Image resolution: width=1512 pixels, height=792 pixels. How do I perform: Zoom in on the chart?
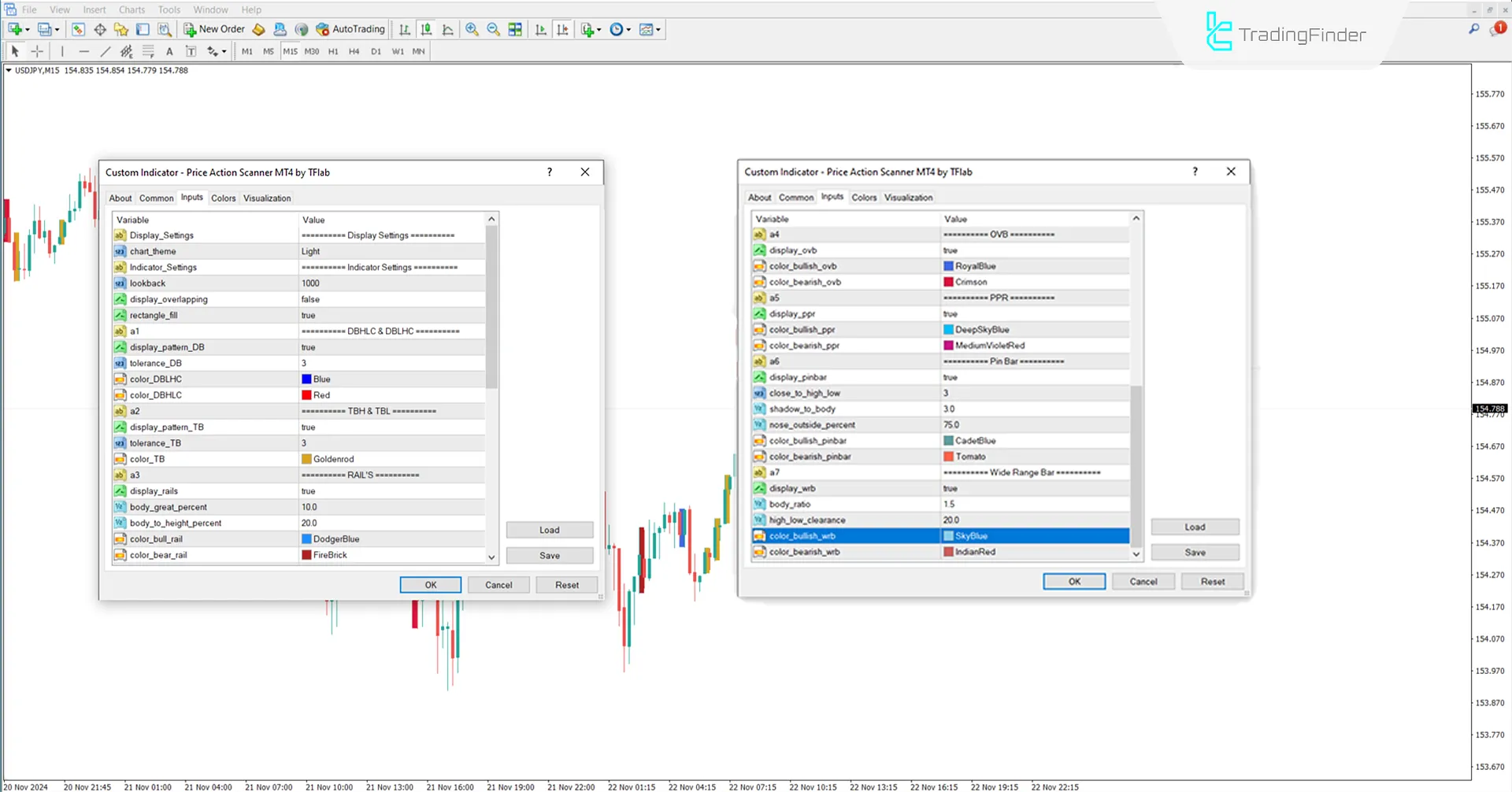coord(472,29)
